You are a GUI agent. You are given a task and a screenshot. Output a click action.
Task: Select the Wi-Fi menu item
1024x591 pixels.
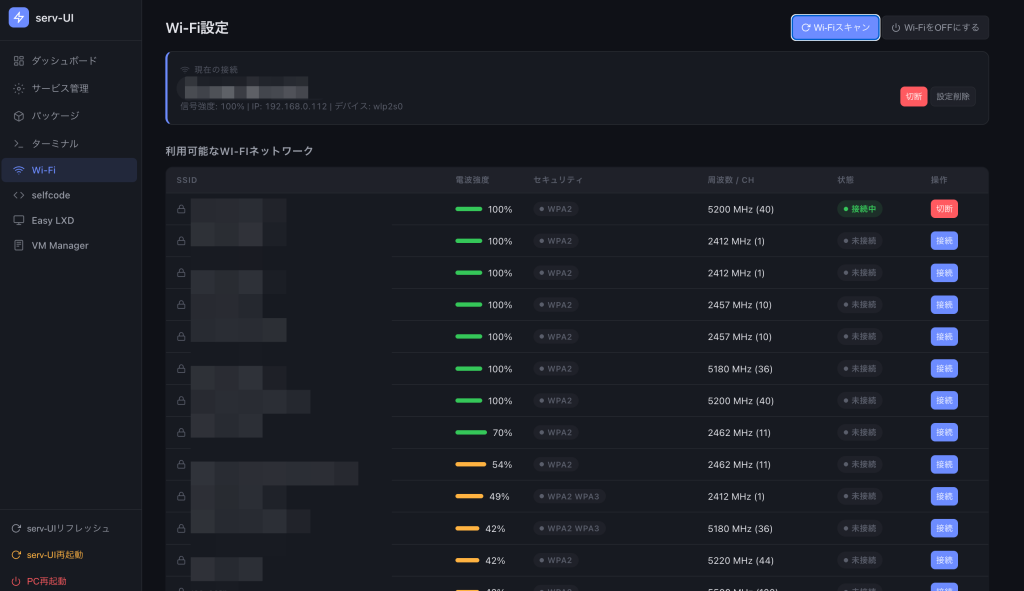pyautogui.click(x=69, y=170)
